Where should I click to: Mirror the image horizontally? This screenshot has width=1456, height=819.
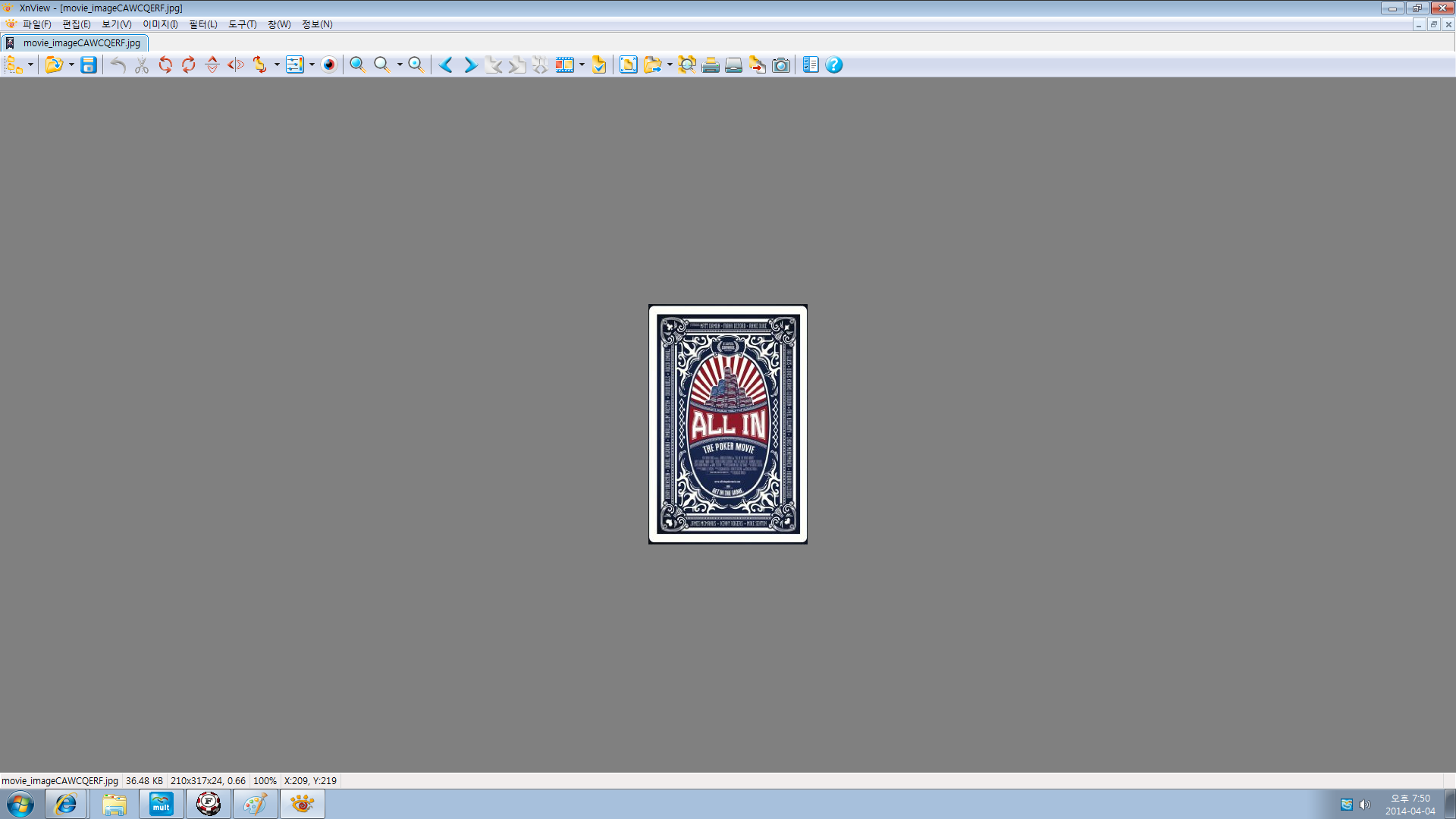coord(236,65)
